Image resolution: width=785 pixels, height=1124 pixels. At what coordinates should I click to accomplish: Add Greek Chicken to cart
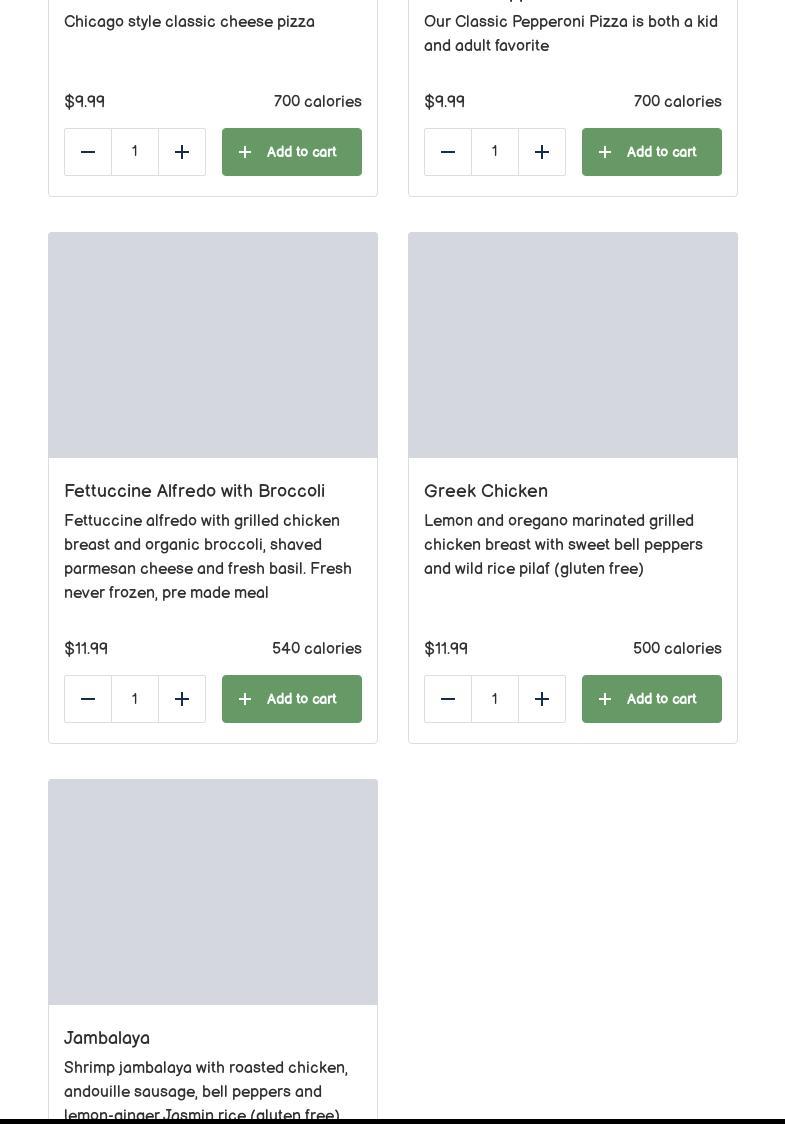click(x=652, y=699)
